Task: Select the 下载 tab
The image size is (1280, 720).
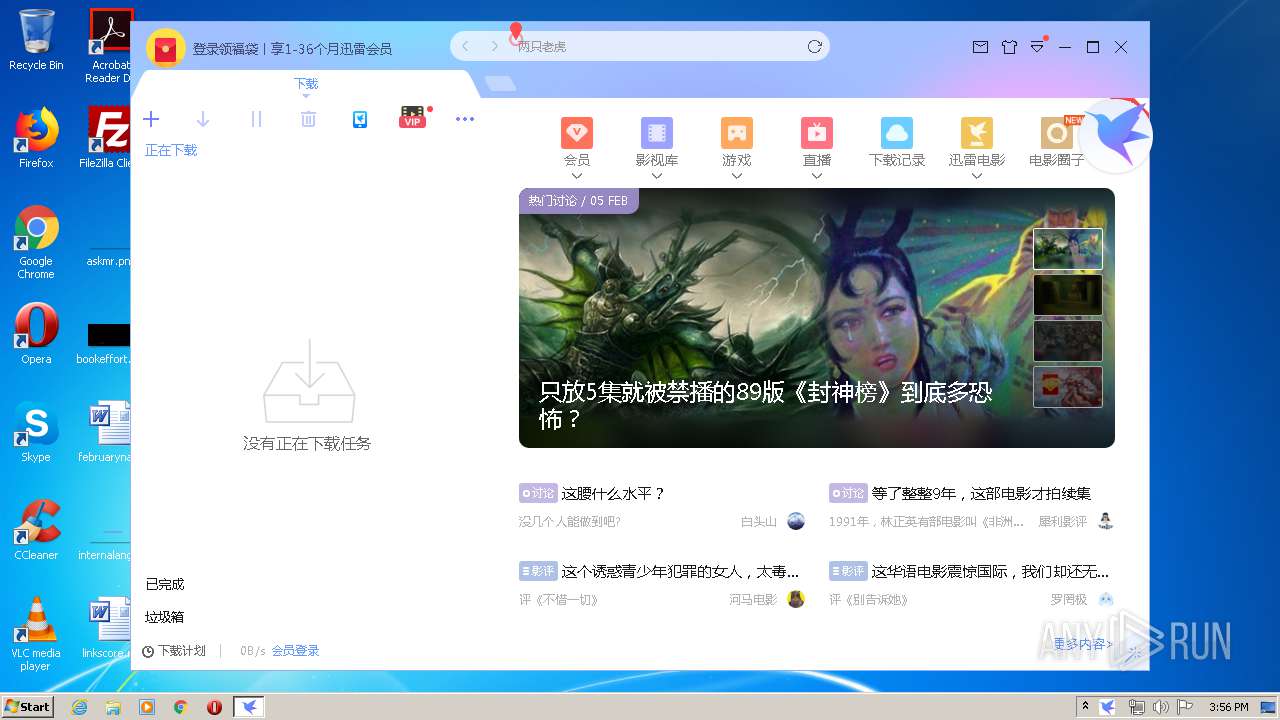Action: [306, 84]
